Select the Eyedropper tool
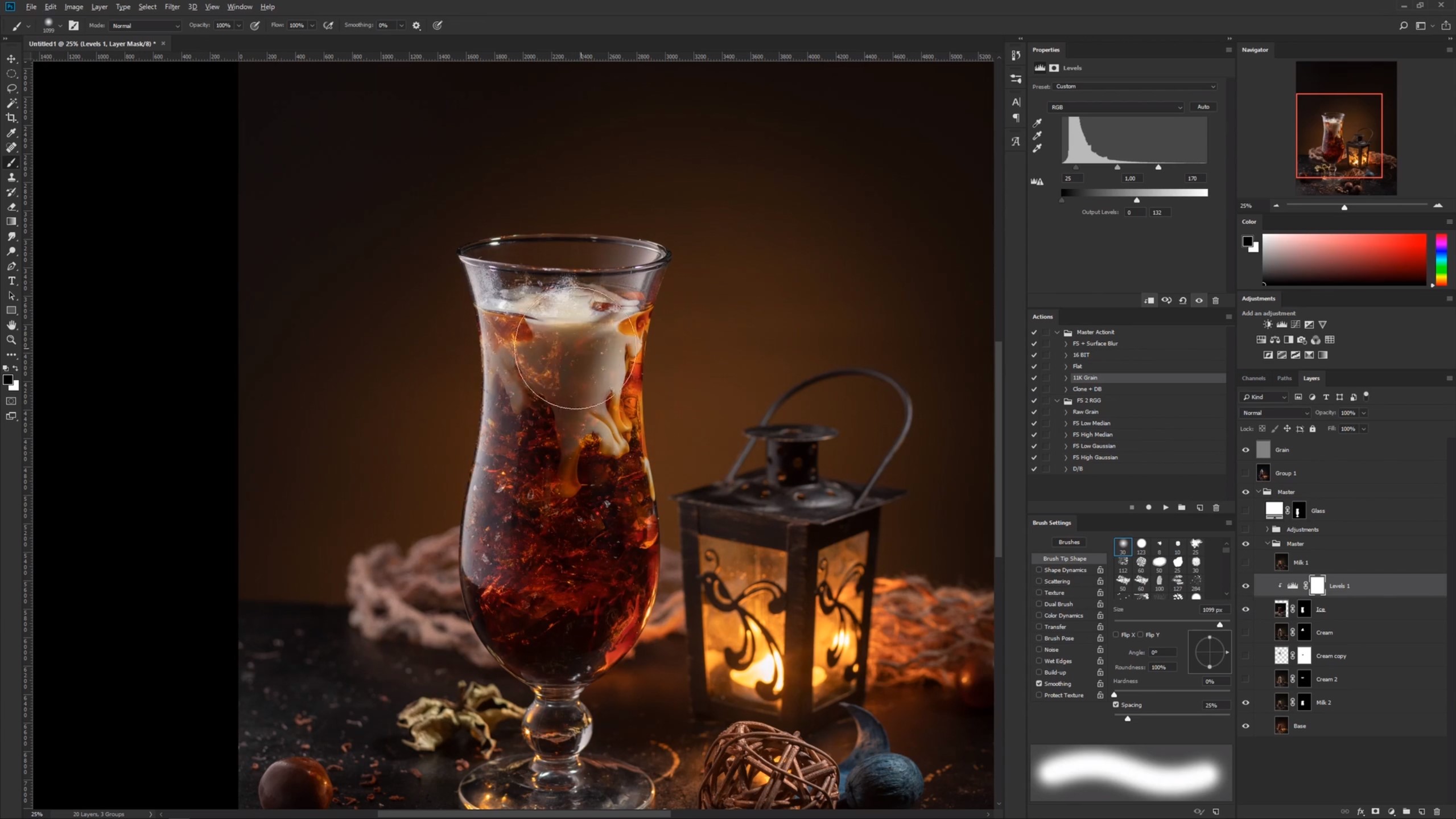 tap(11, 133)
